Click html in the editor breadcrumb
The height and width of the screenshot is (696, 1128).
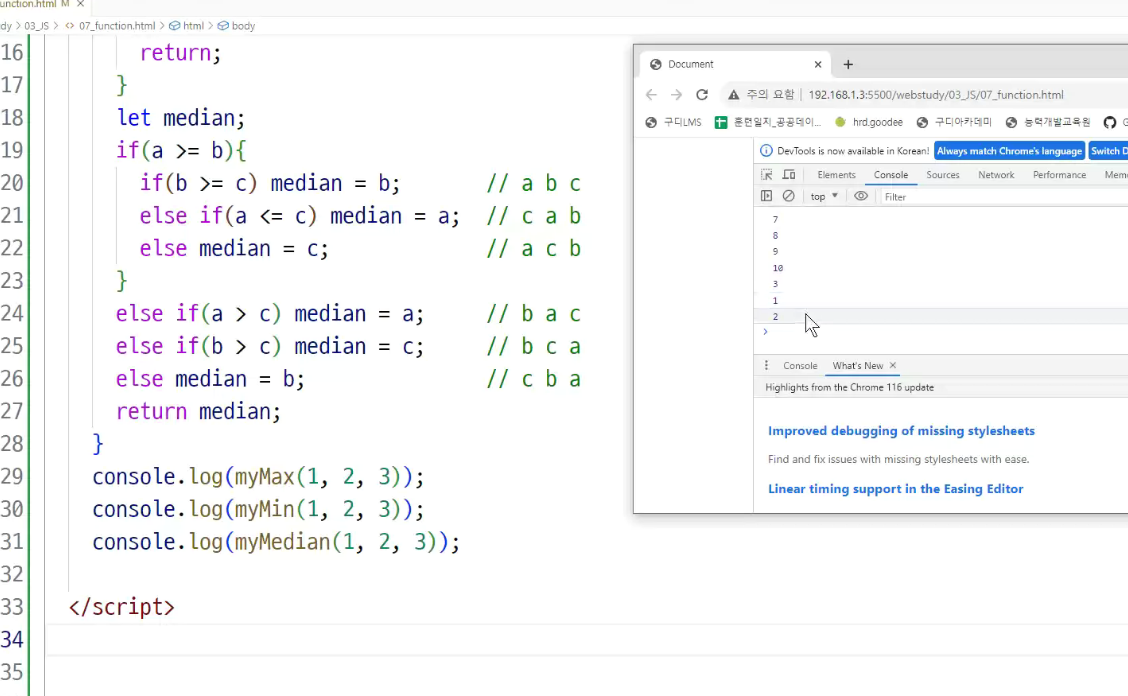click(186, 26)
